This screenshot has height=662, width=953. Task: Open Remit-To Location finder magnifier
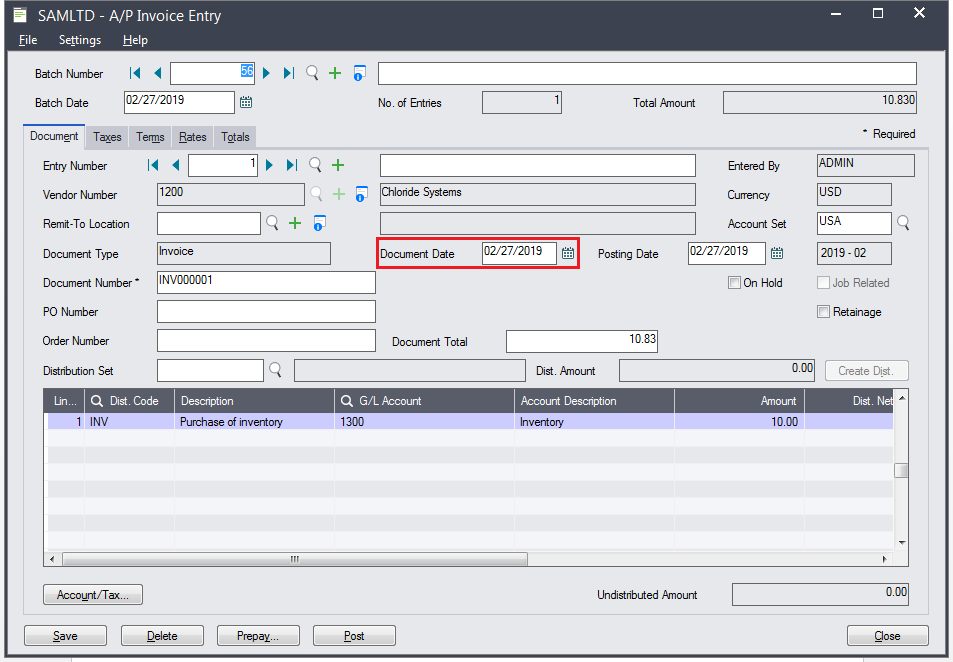pos(272,223)
